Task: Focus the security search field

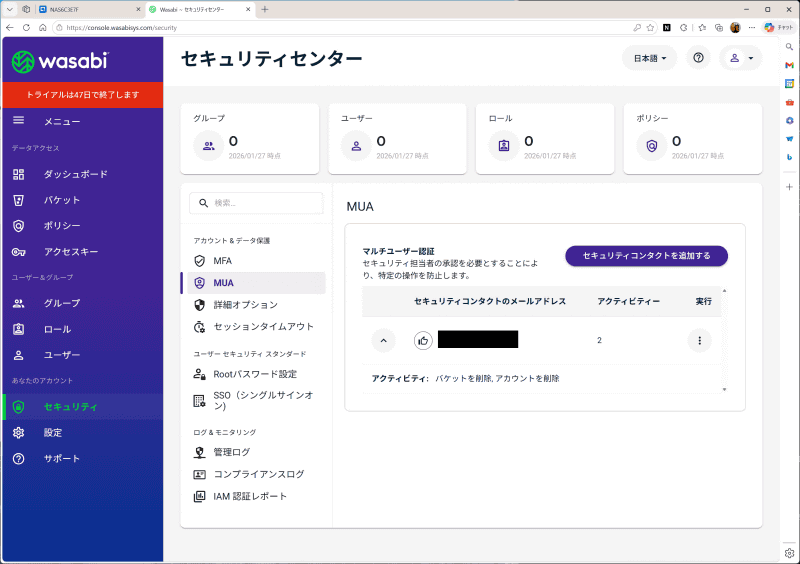Action: [x=256, y=203]
